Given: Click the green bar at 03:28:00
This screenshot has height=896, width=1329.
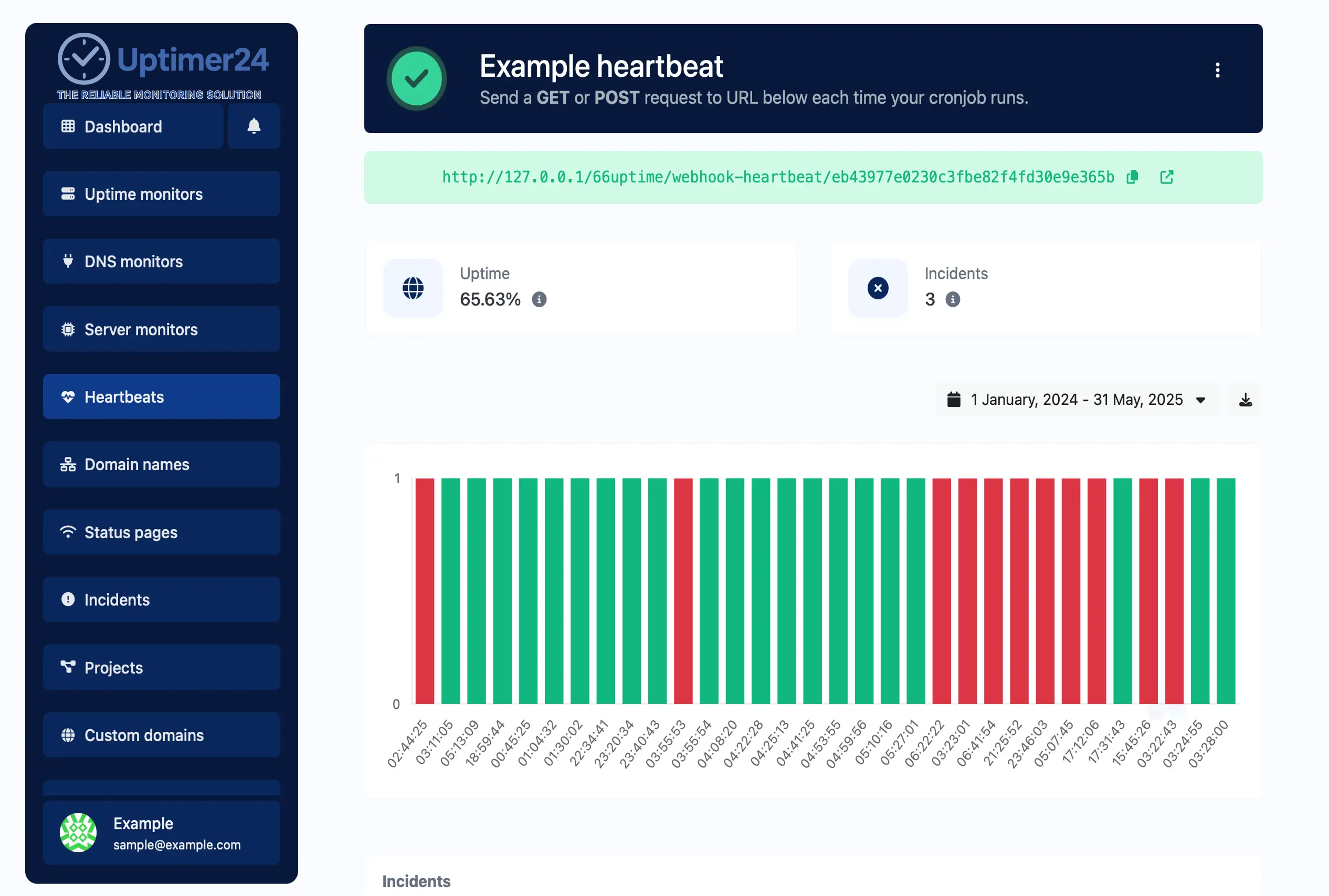Looking at the screenshot, I should click(1226, 591).
